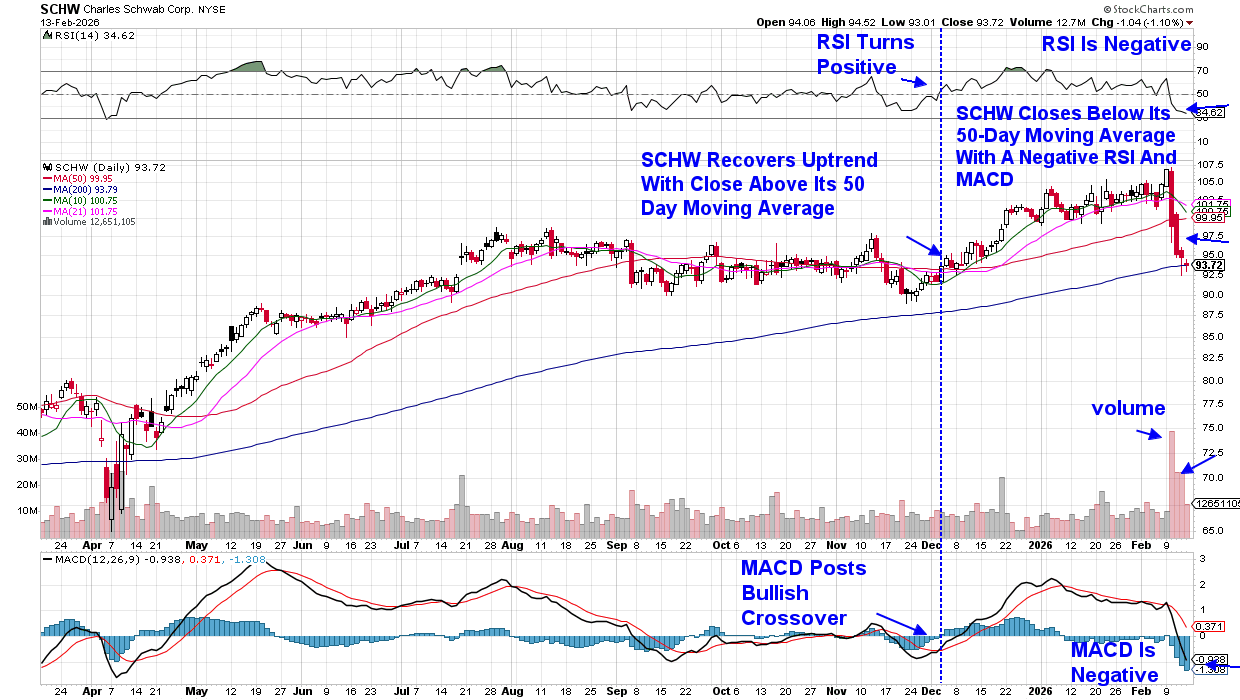
Task: Select the RSI Is Negative annotation text
Action: tap(1116, 45)
